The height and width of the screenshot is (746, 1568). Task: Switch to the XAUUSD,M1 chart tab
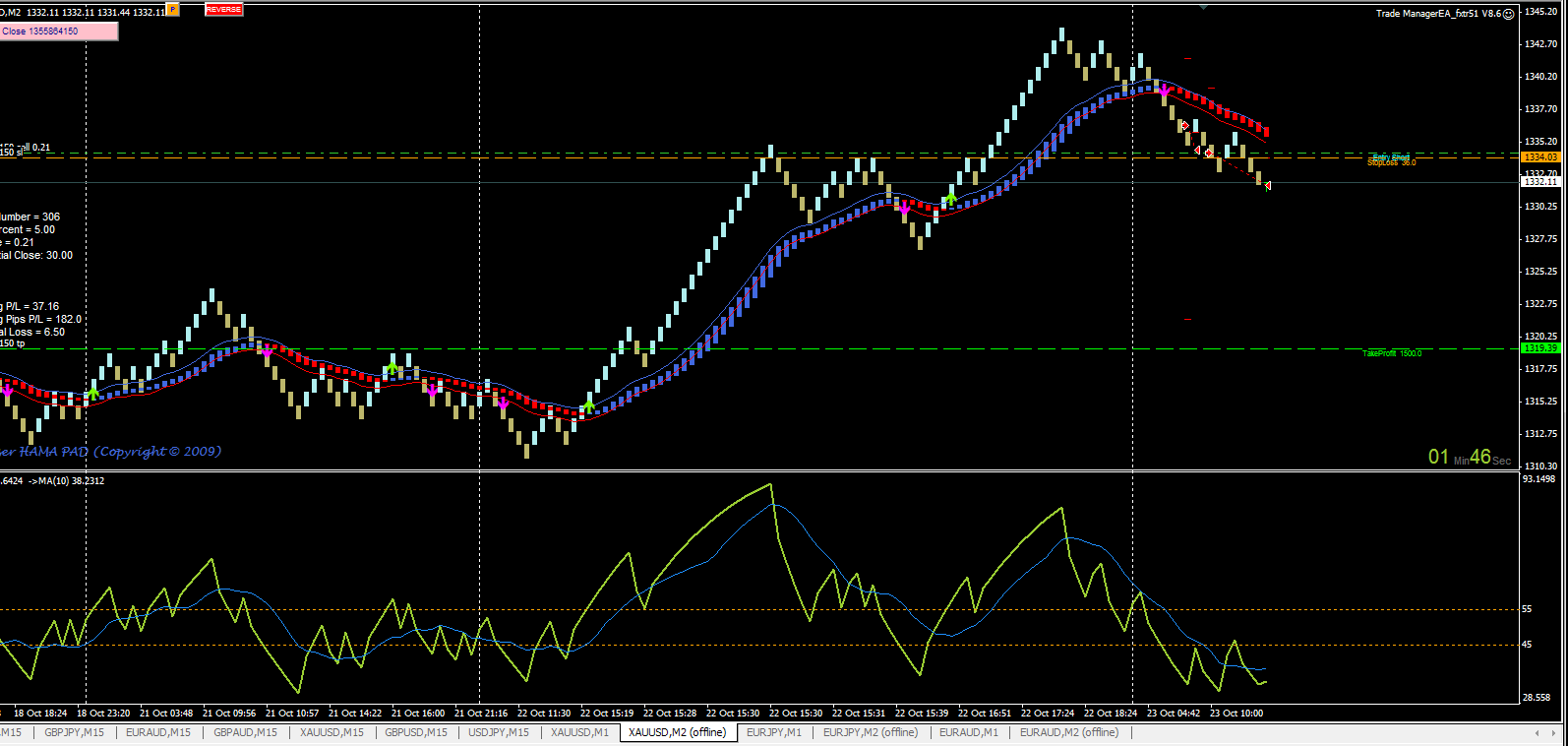[579, 732]
